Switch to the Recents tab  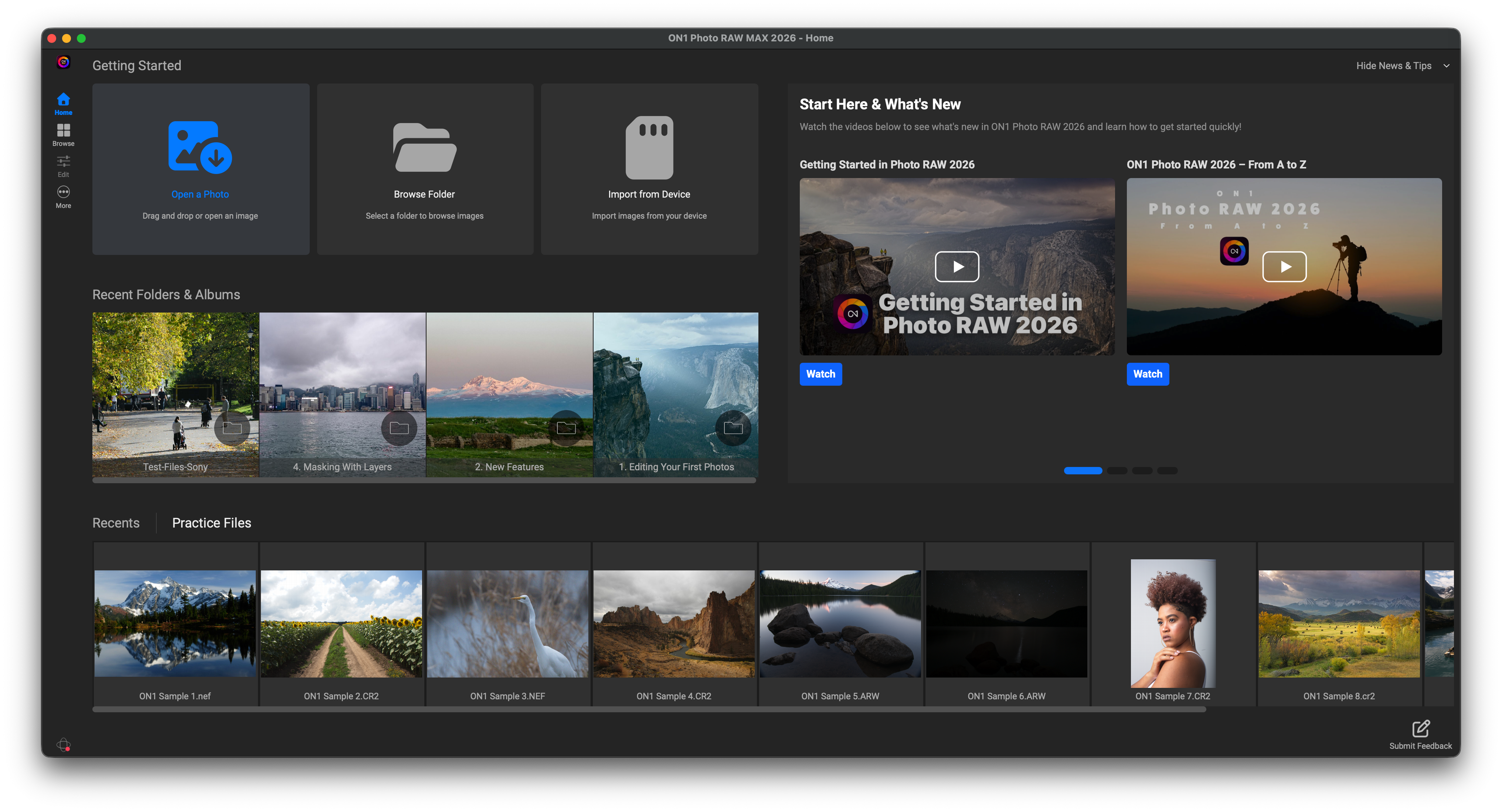click(x=116, y=523)
